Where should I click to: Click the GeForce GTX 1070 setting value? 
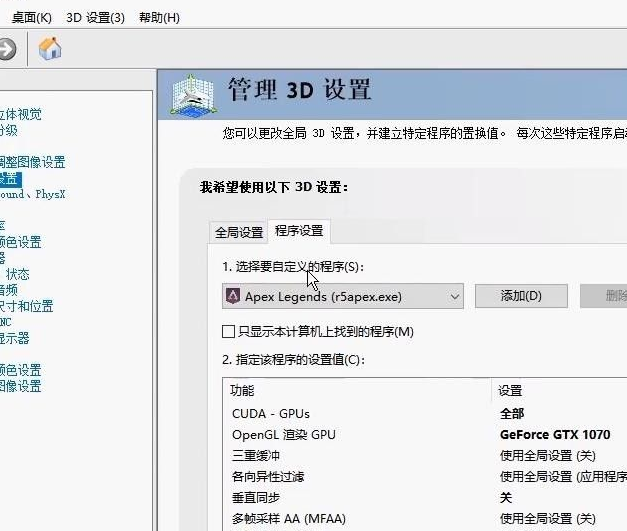point(555,435)
